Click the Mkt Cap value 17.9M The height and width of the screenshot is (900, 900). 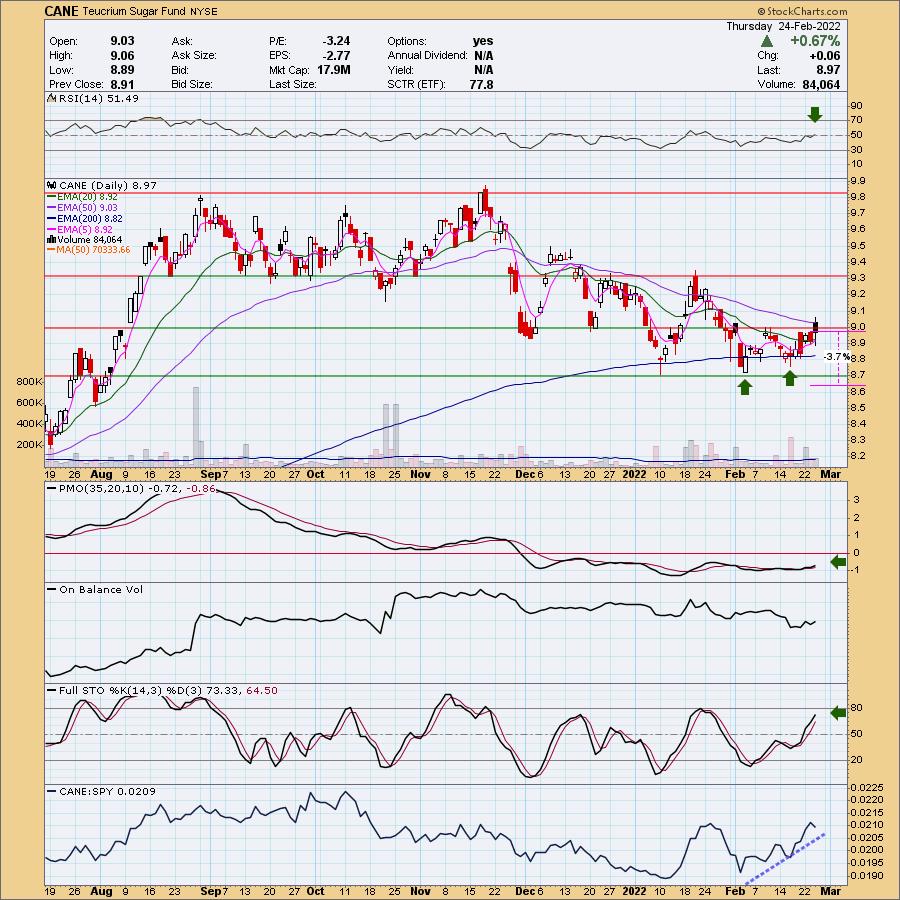click(x=333, y=70)
